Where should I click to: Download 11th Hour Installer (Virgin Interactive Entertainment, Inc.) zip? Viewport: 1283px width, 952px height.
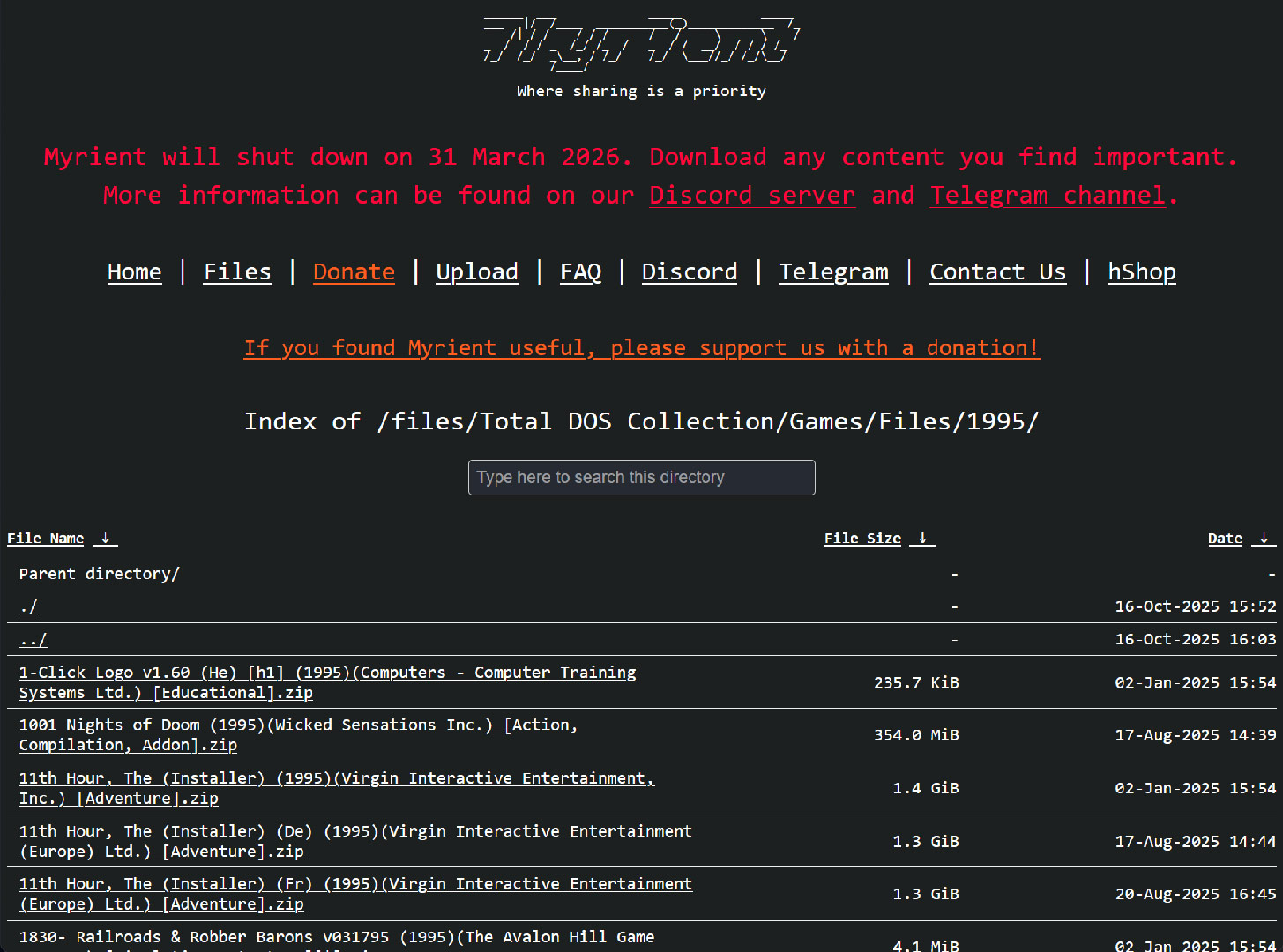click(x=337, y=788)
